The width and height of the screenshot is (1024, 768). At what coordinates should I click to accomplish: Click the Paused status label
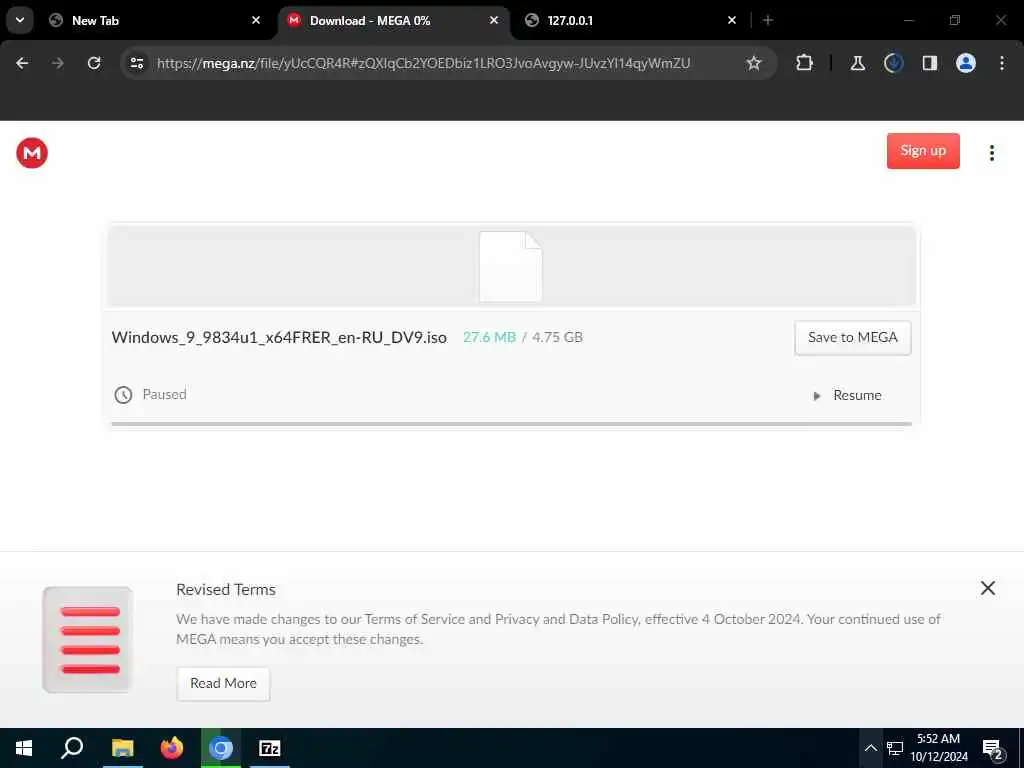pos(165,394)
